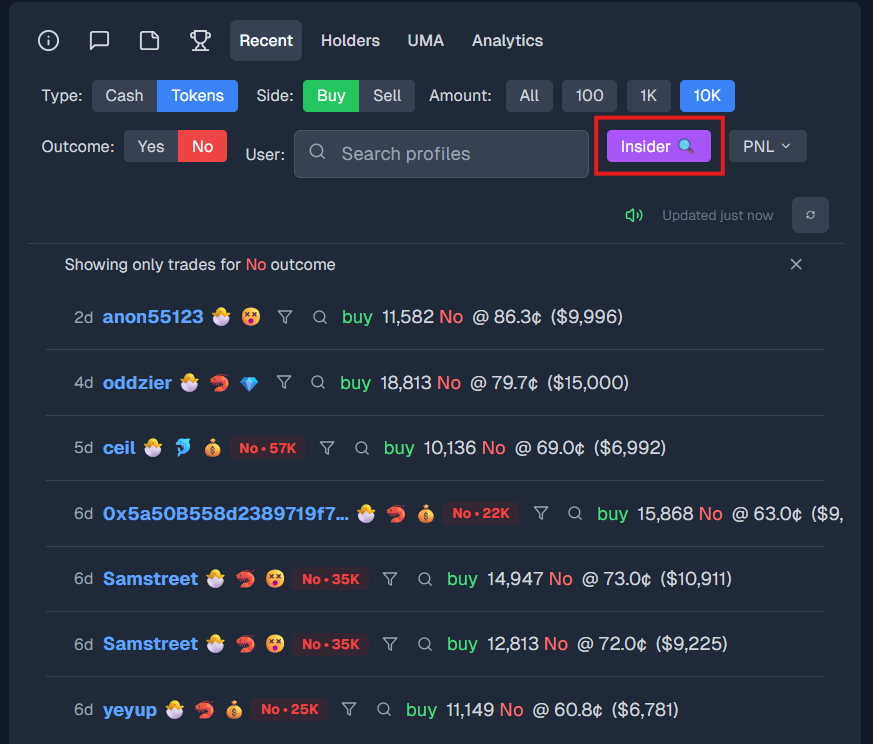
Task: Set Side filter to Sell
Action: coord(387,96)
